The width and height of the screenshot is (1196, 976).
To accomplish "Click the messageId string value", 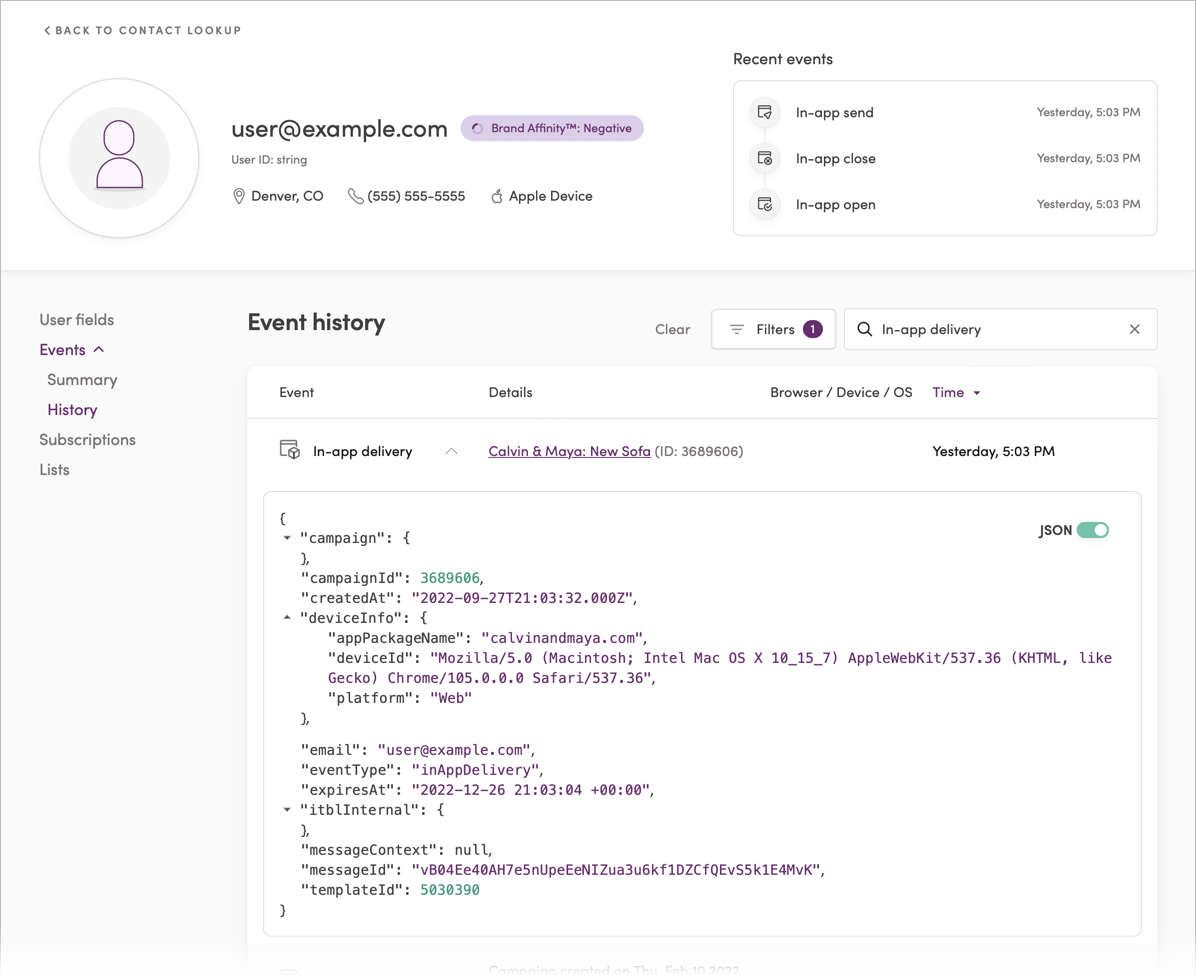I will [616, 870].
